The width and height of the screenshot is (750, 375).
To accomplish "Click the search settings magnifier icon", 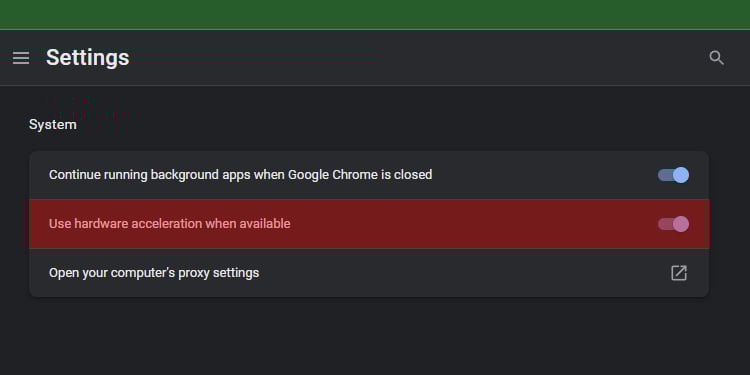I will tap(716, 58).
